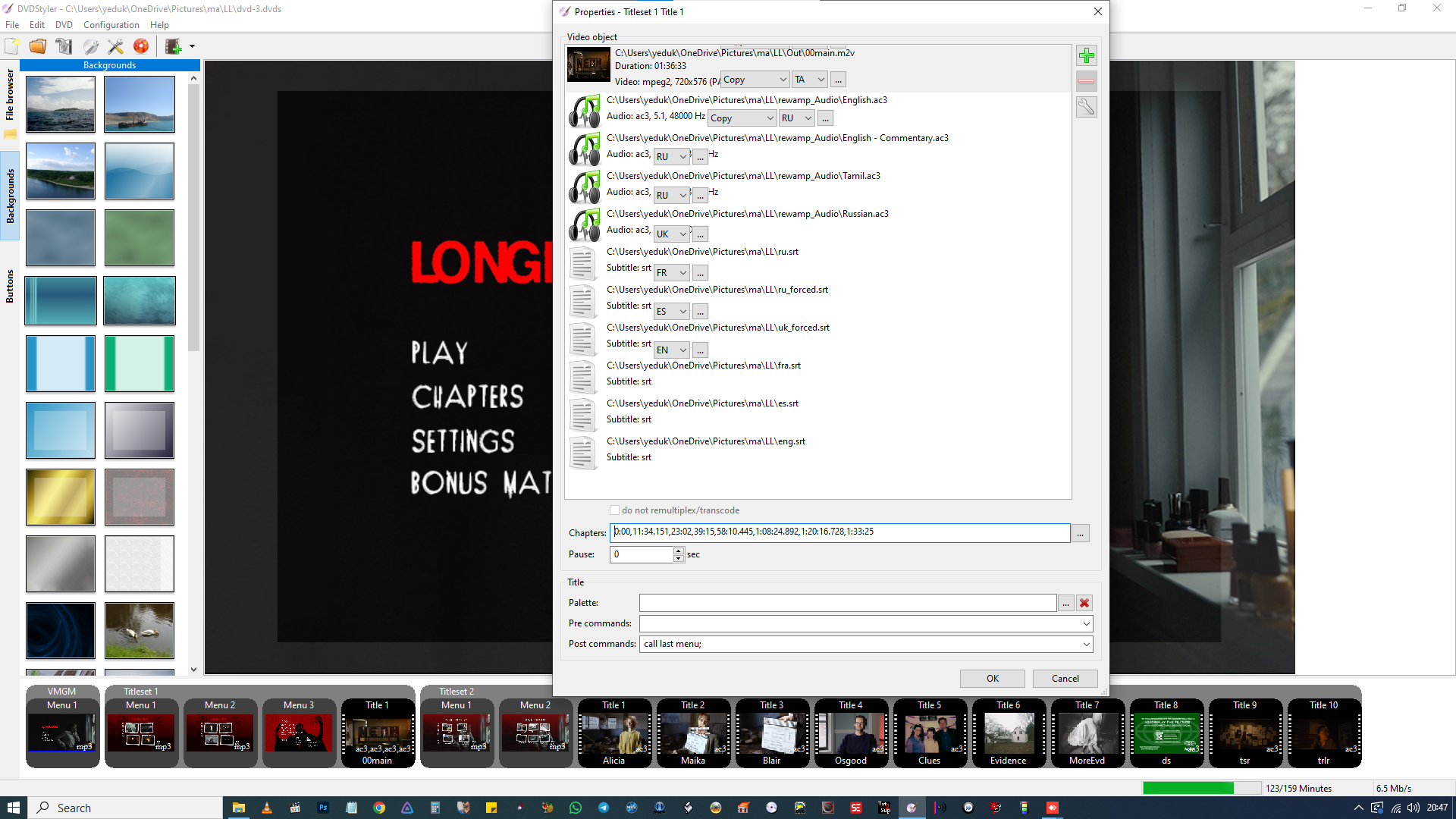The image size is (1456, 819).
Task: Click the ellipsis button next to Chapters field
Action: pos(1080,534)
